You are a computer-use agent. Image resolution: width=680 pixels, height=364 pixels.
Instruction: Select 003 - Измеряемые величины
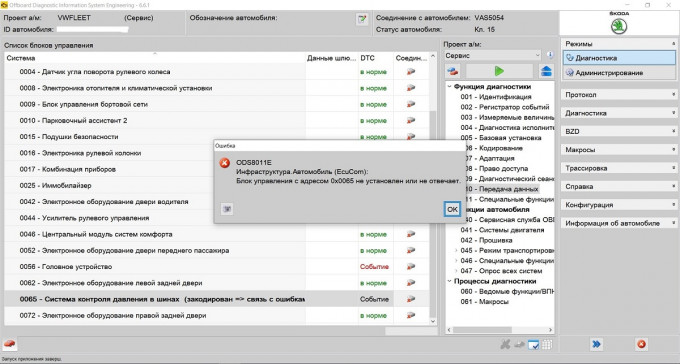(x=507, y=117)
